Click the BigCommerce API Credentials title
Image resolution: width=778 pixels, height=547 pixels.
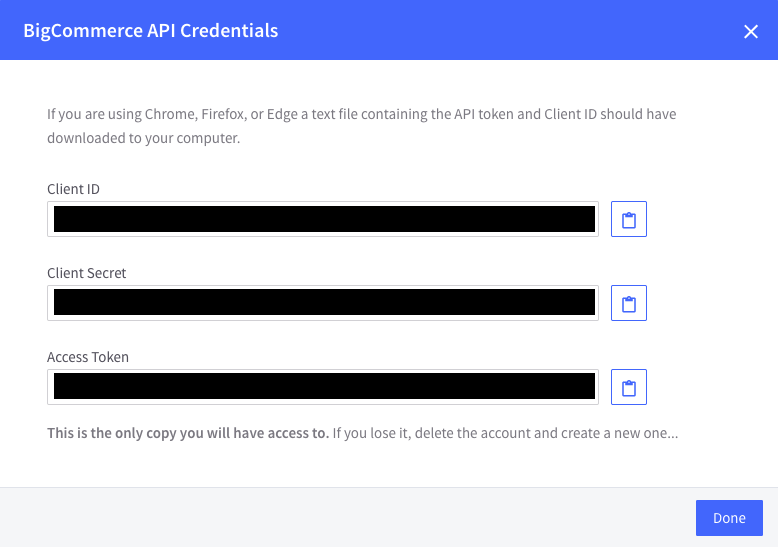click(x=150, y=31)
